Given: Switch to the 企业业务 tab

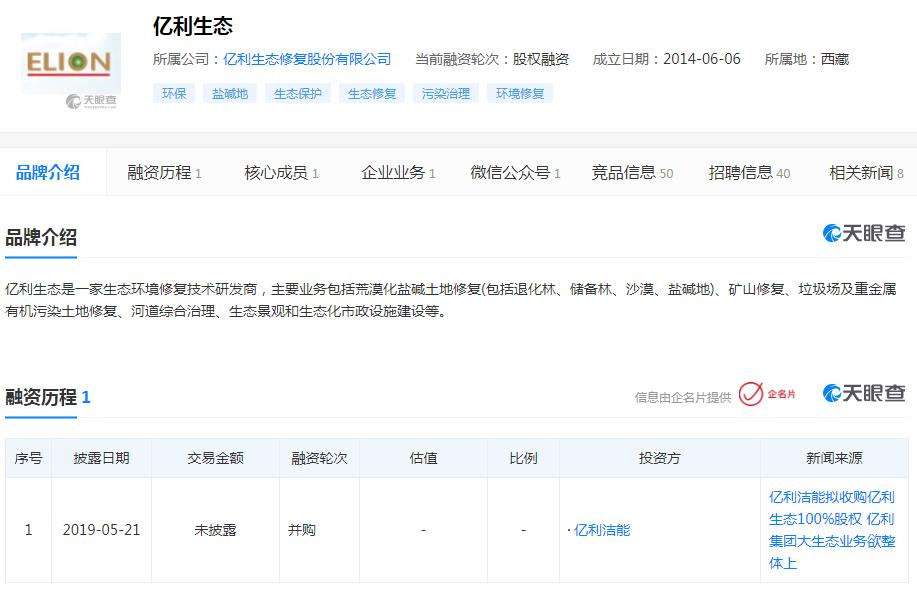Looking at the screenshot, I should click(398, 173).
